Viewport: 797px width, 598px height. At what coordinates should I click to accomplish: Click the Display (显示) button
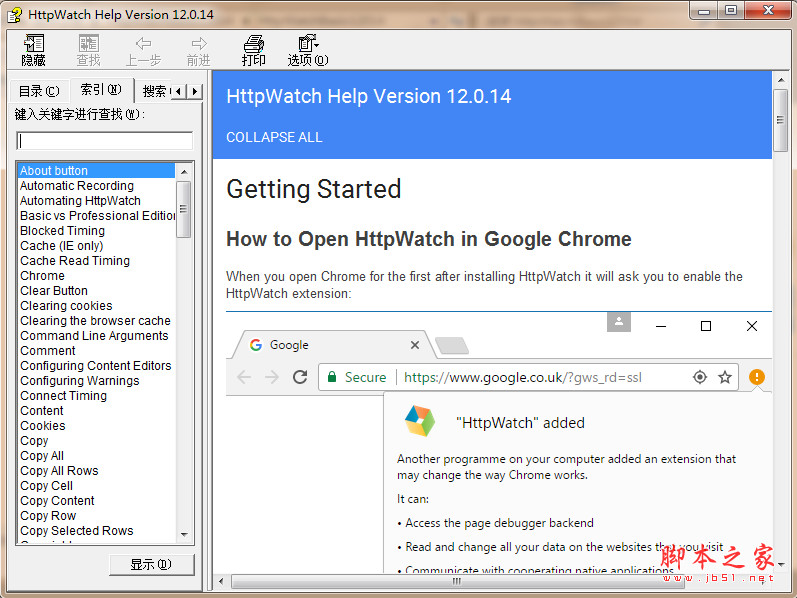tap(151, 564)
